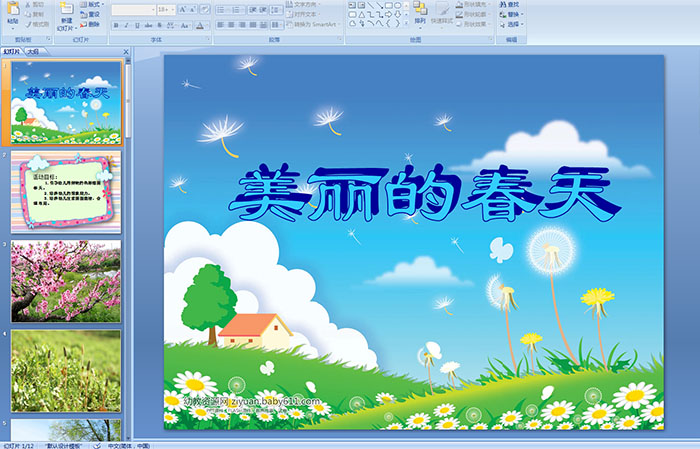The width and height of the screenshot is (700, 449).
Task: Delete the slide with 删除
Action: coord(90,24)
